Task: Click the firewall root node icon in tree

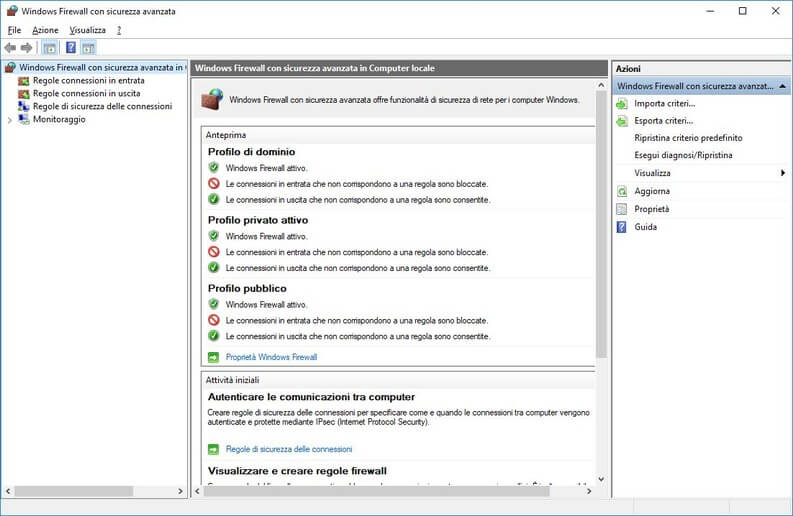Action: coord(10,67)
